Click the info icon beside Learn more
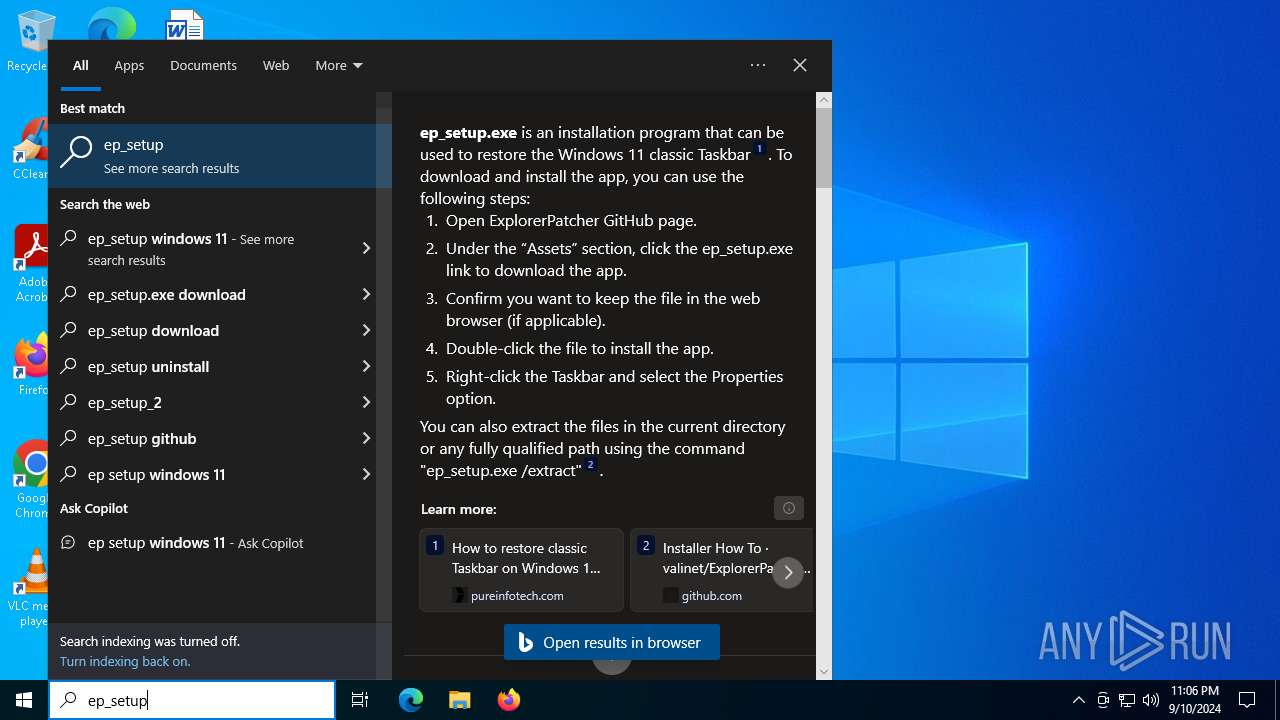Viewport: 1280px width, 720px height. click(x=789, y=508)
